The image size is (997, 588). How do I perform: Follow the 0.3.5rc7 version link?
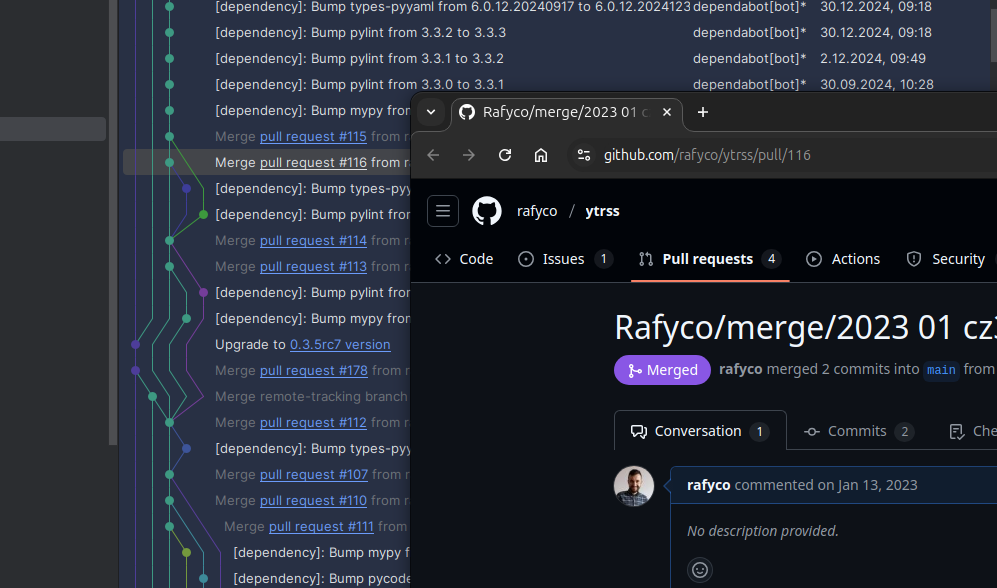click(340, 344)
